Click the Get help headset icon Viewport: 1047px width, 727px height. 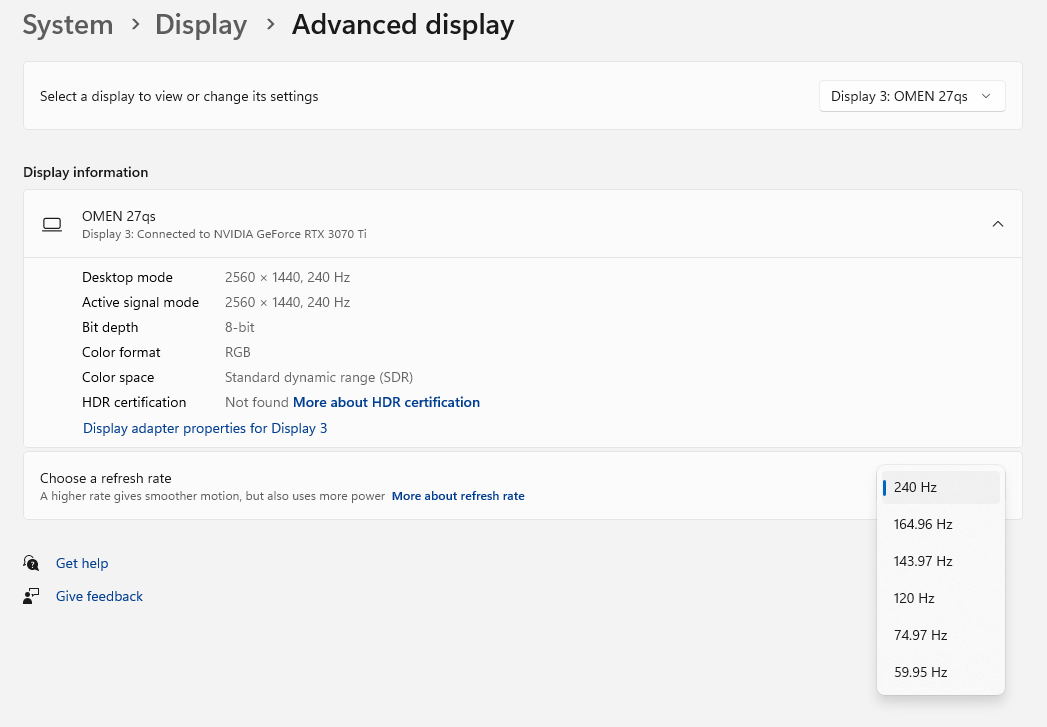coord(32,563)
